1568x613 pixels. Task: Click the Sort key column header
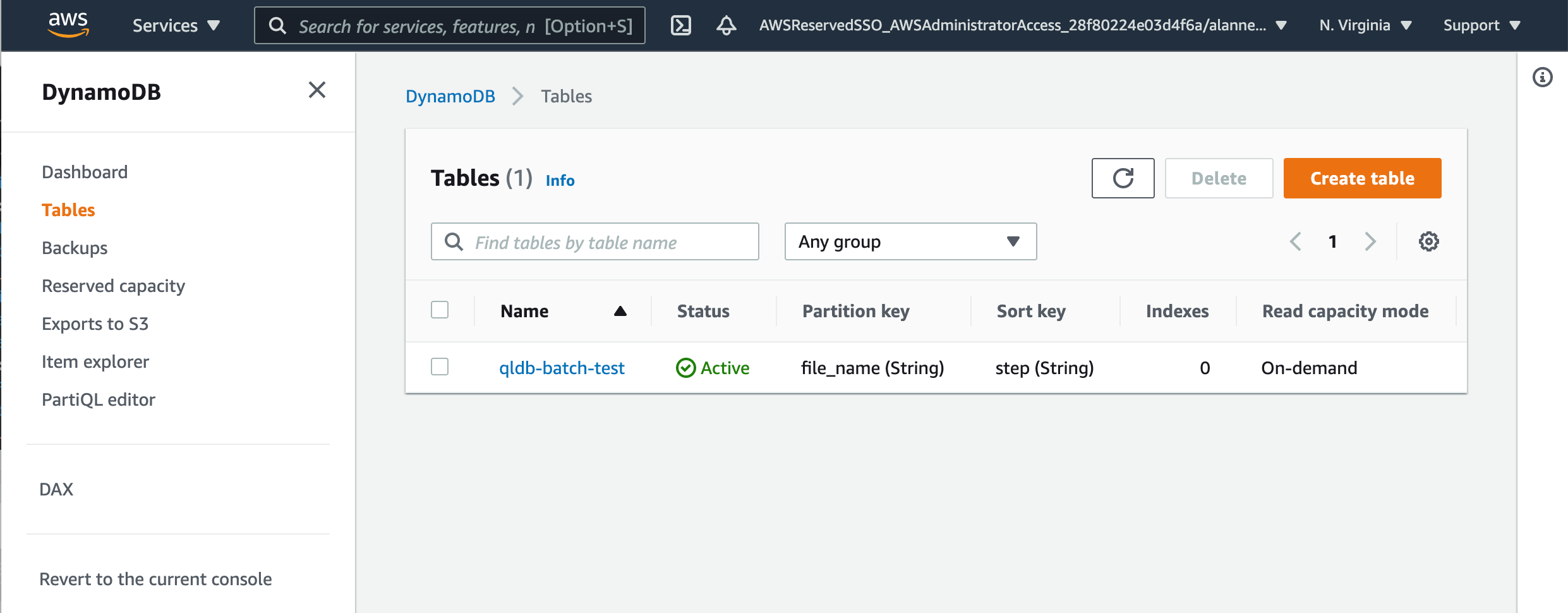(x=1031, y=311)
